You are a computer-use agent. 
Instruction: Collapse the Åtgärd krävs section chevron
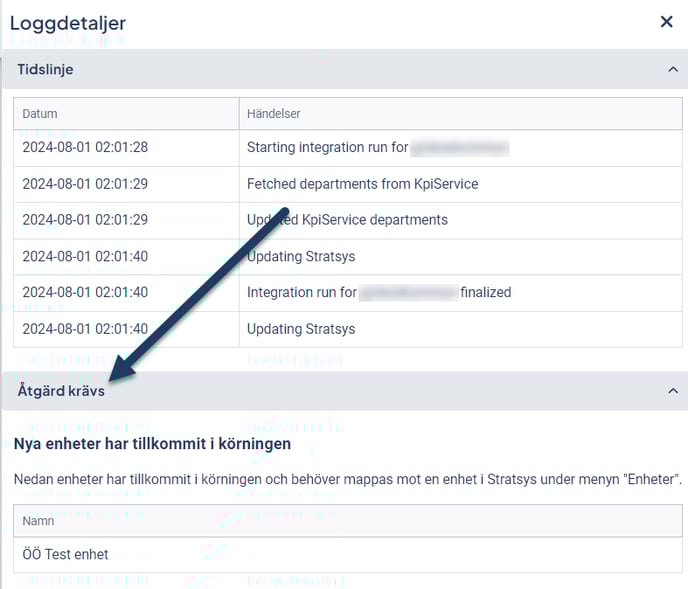tap(672, 391)
